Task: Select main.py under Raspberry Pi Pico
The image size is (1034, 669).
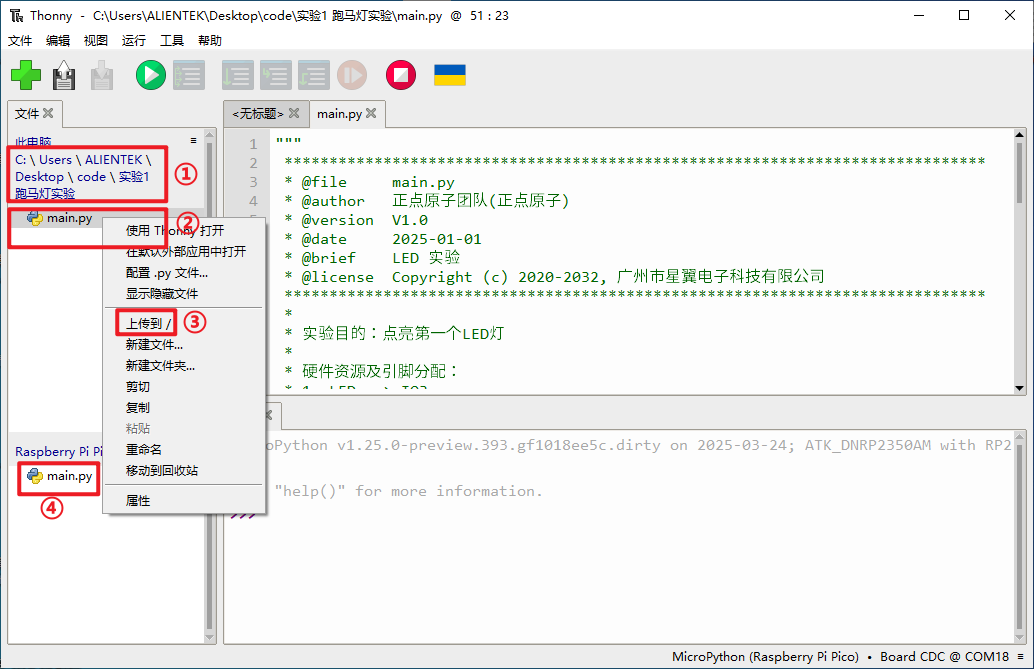Action: 59,476
